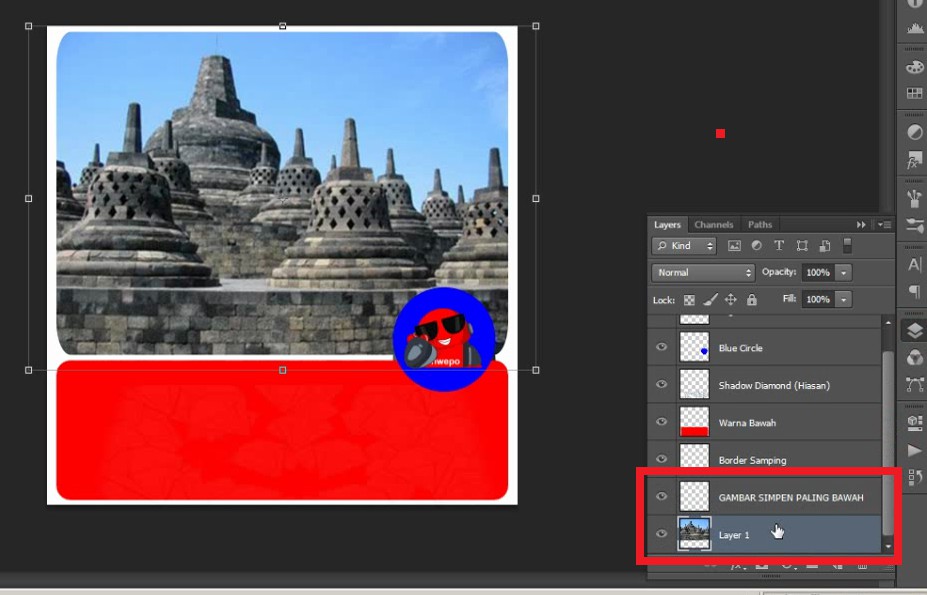Click the top-center transform handle
Screen dimensions: 927x595
click(x=283, y=26)
